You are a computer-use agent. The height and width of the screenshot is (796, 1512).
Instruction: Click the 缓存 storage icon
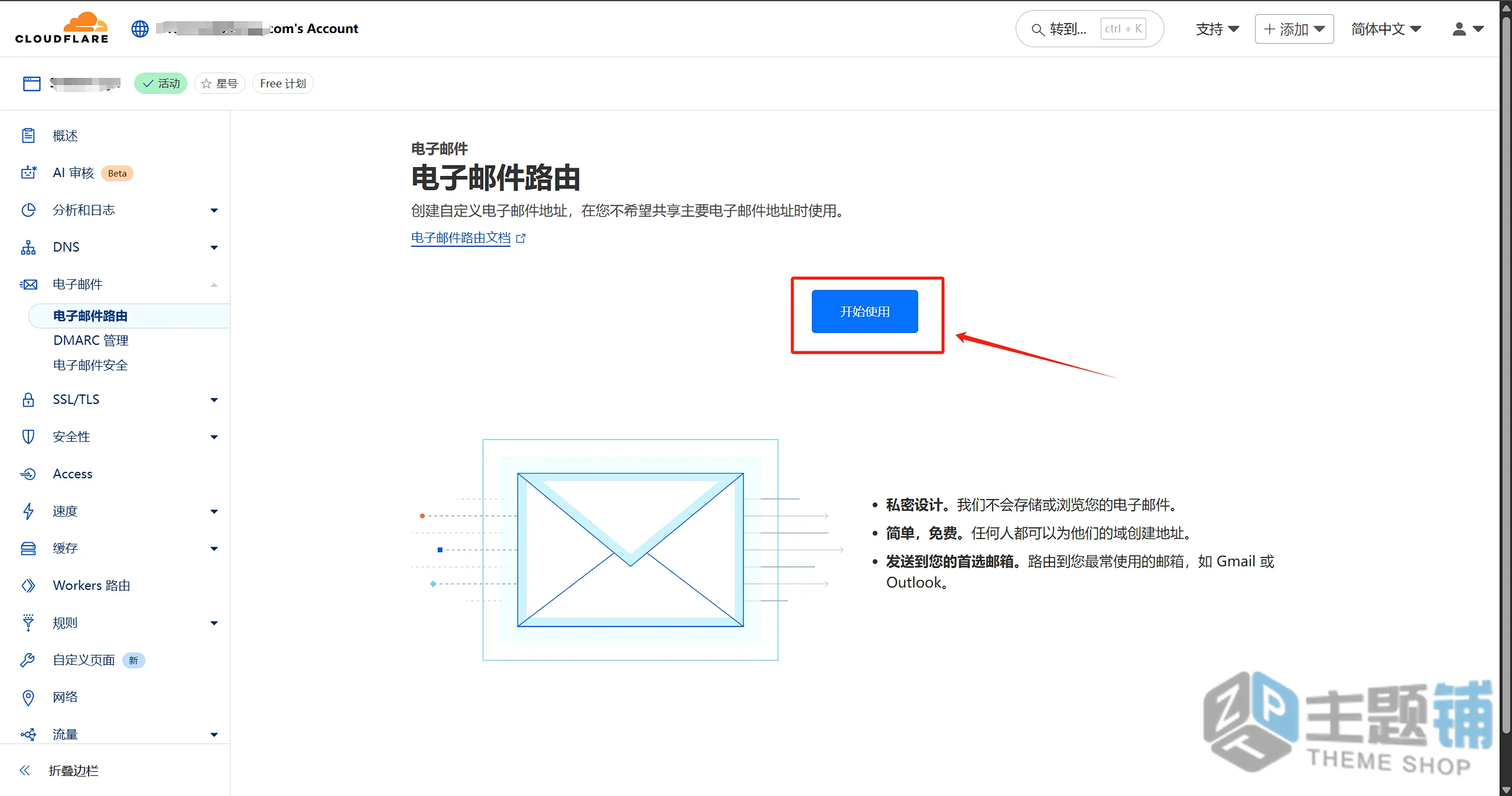[x=28, y=549]
